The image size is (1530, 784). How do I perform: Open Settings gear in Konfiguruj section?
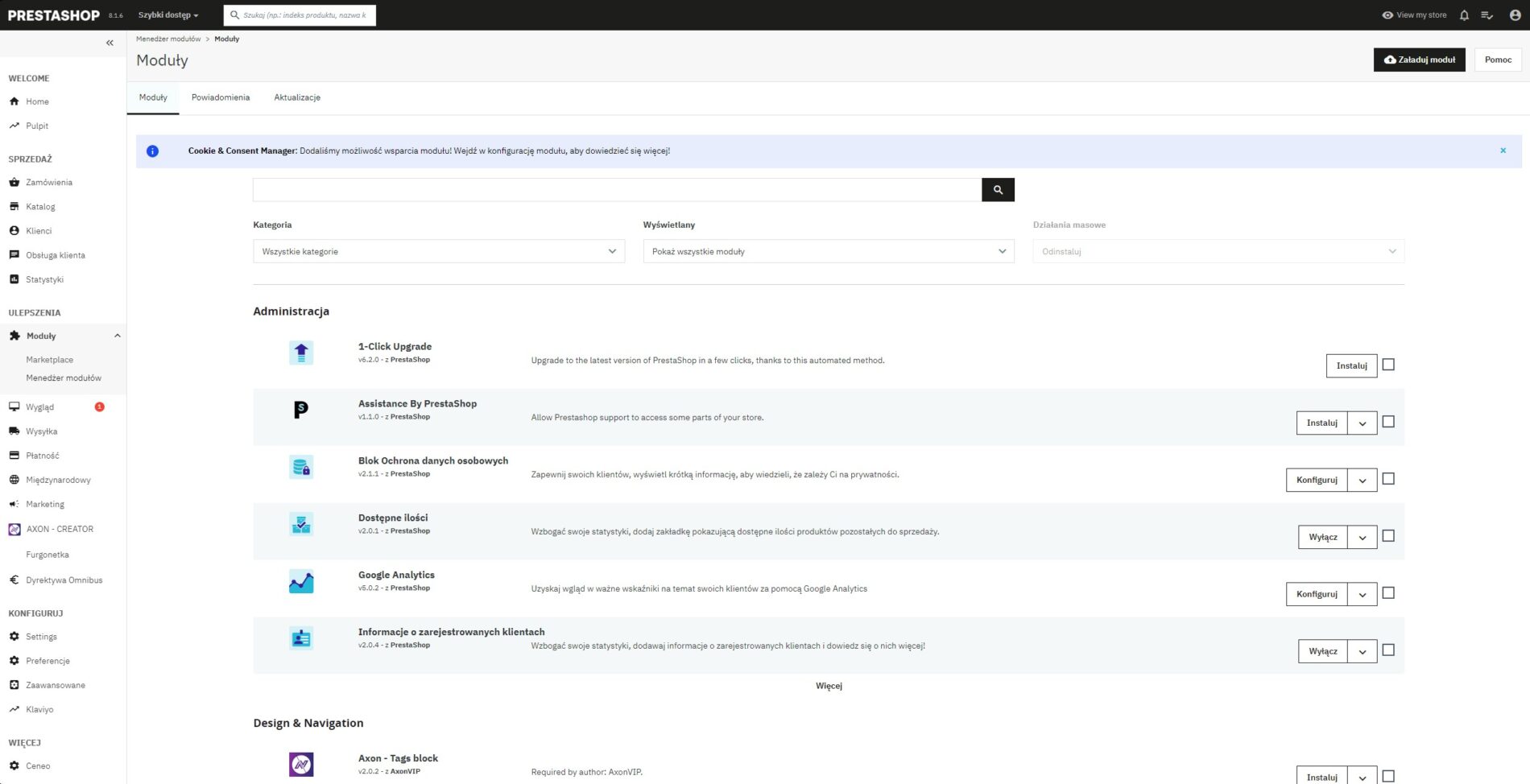click(14, 636)
